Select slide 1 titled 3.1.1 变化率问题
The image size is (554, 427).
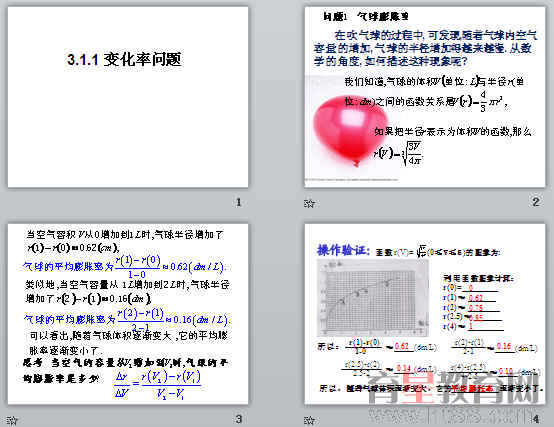[128, 97]
